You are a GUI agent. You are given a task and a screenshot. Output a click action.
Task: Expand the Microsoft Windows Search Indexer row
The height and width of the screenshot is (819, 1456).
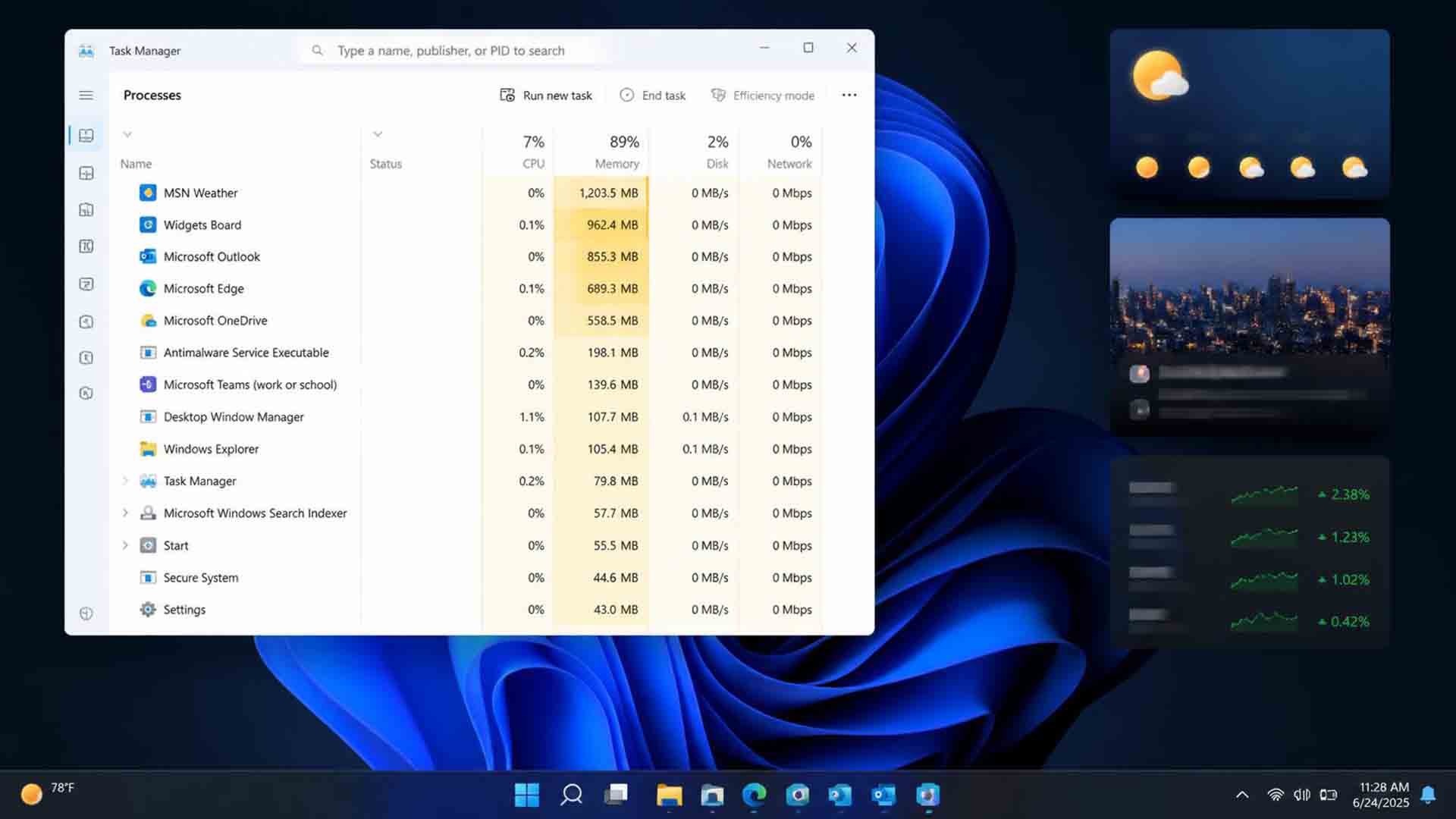pyautogui.click(x=125, y=513)
